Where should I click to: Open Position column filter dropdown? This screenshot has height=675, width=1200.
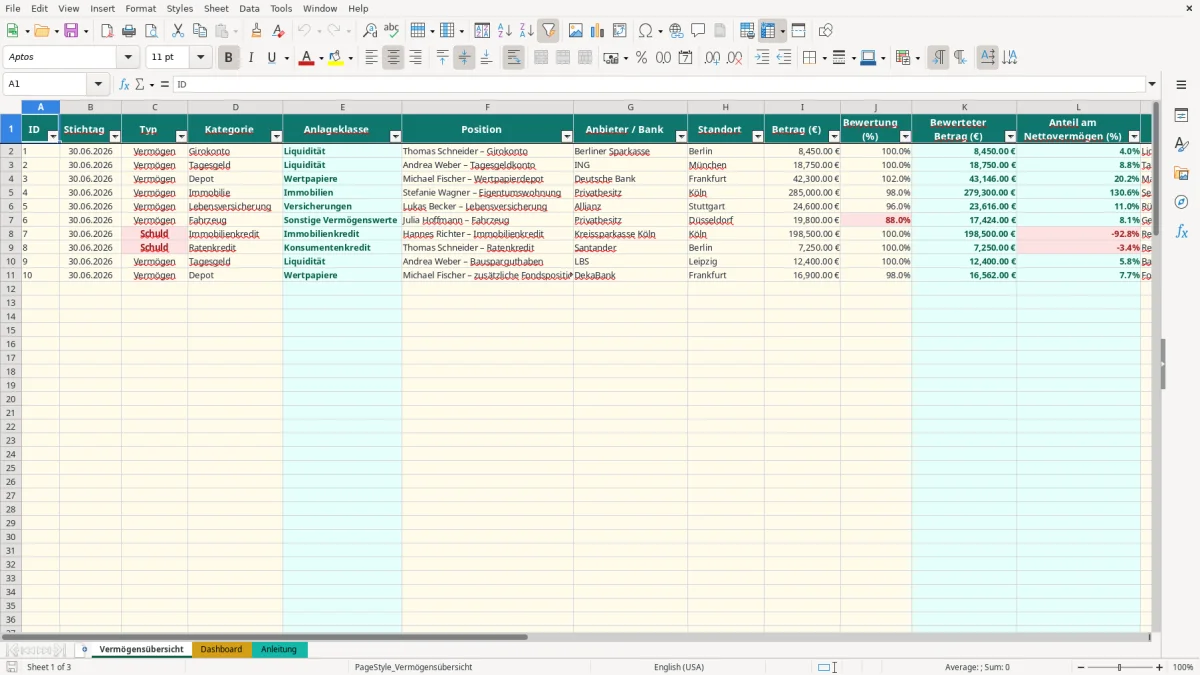tap(567, 136)
